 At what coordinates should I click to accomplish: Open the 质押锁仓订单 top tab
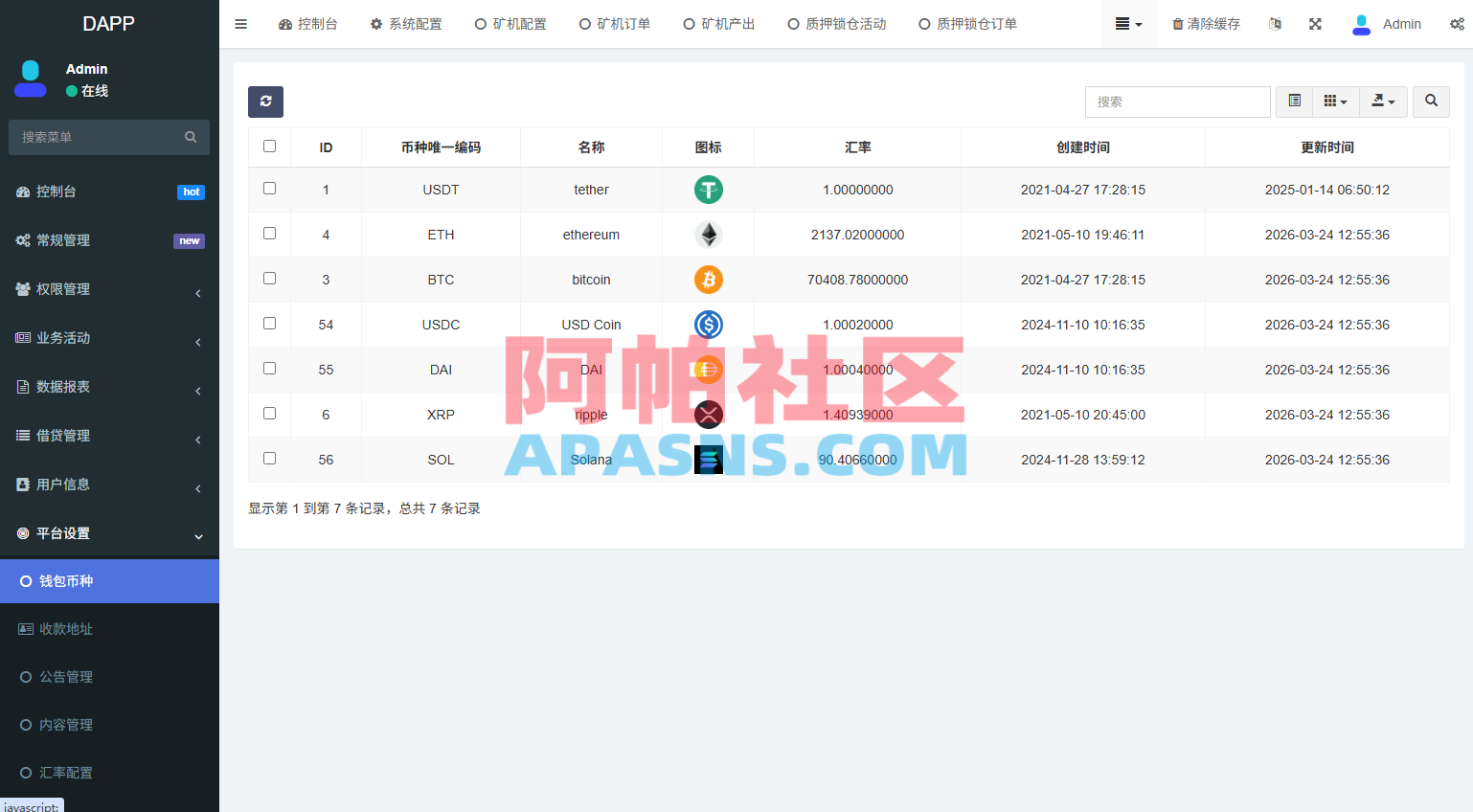pos(967,24)
